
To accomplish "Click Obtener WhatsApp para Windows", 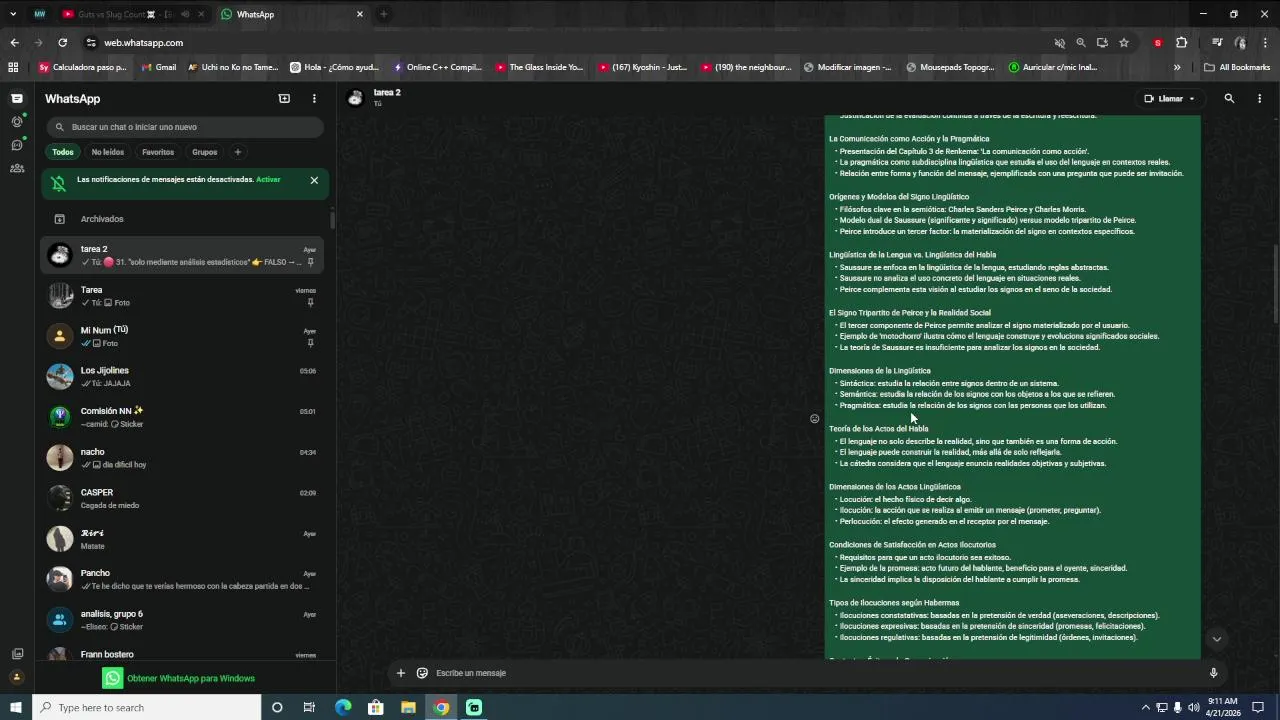I will (x=180, y=678).
